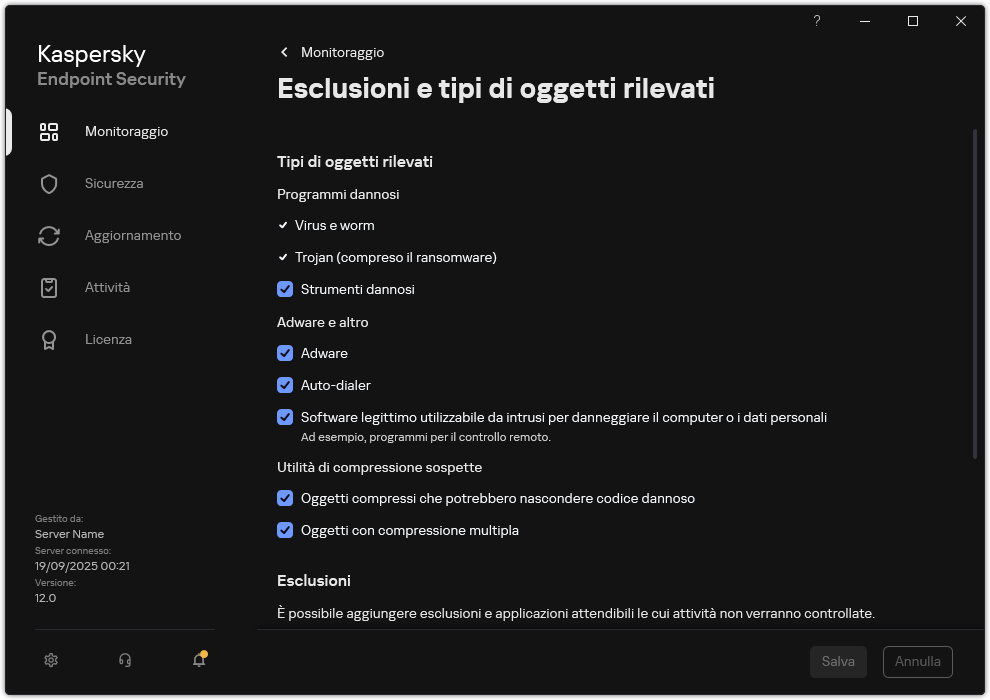Viewport: 990px width, 700px height.
Task: Show notifications via the bell icon
Action: (198, 661)
